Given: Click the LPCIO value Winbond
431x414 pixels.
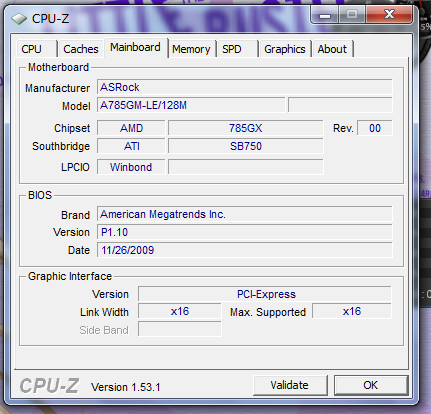Looking at the screenshot, I should [x=131, y=167].
